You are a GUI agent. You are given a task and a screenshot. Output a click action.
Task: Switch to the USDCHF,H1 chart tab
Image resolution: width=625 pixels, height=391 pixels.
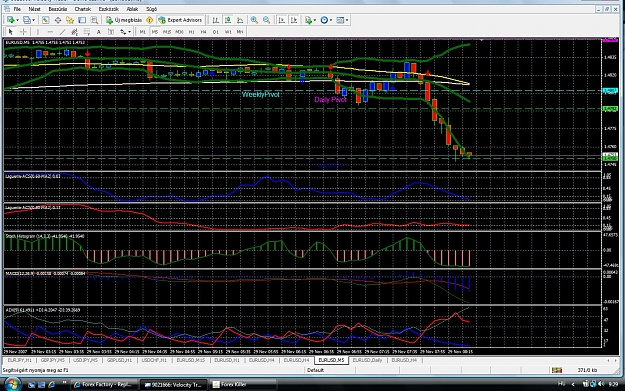pos(154,360)
